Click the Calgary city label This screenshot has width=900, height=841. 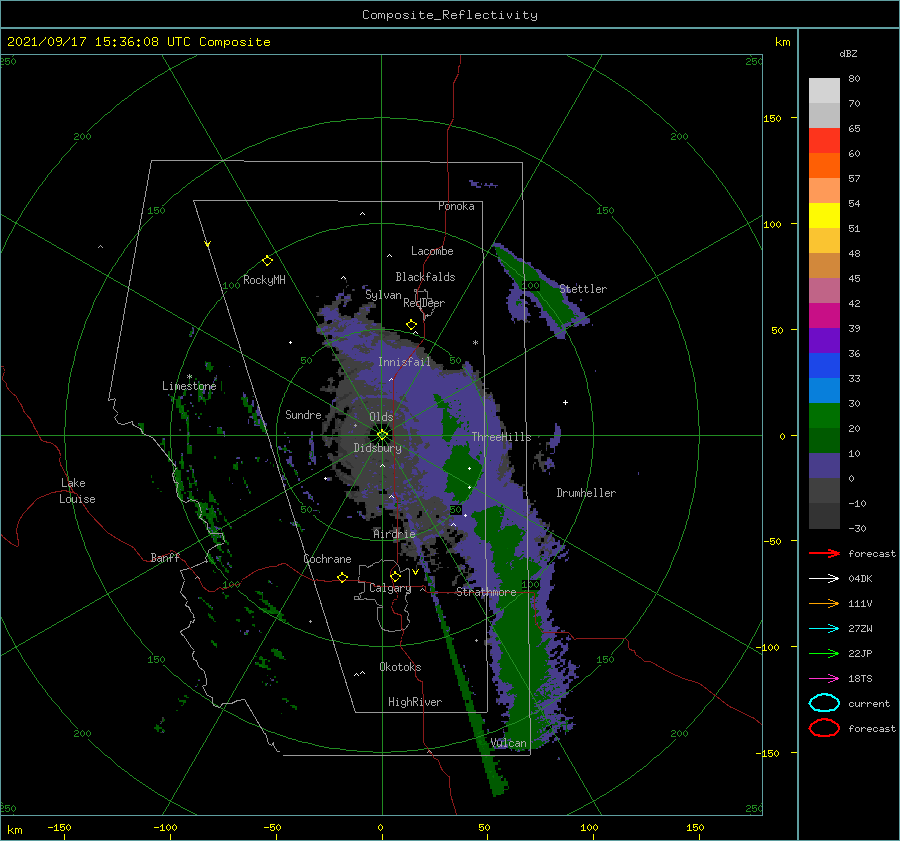[390, 588]
